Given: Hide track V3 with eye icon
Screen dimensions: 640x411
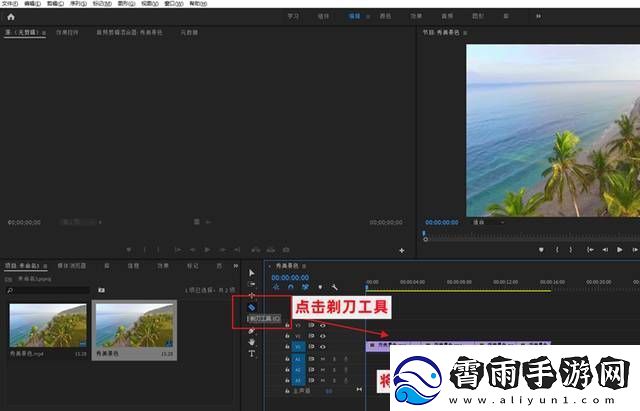Looking at the screenshot, I should pyautogui.click(x=323, y=325).
